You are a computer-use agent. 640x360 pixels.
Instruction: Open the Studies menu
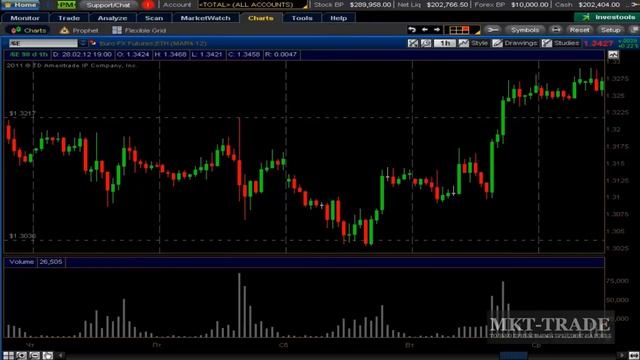pos(561,43)
